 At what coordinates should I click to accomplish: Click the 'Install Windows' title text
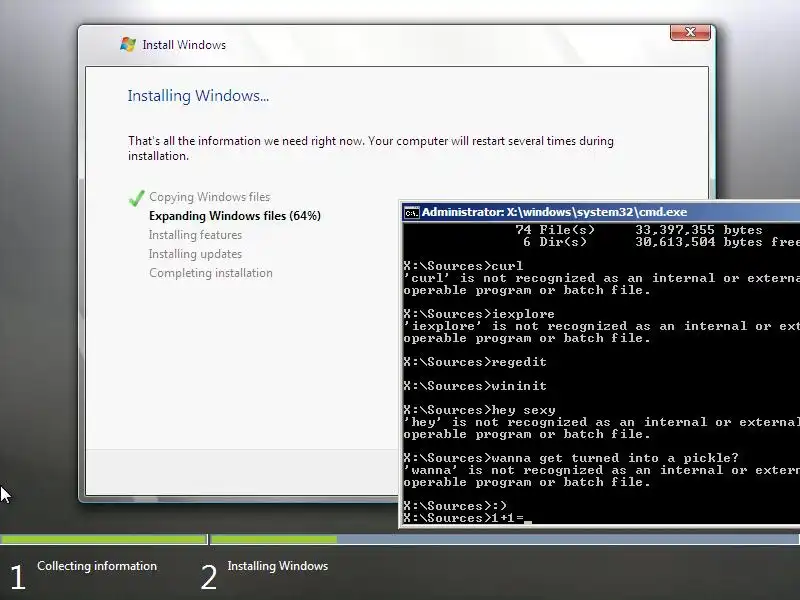coord(184,45)
